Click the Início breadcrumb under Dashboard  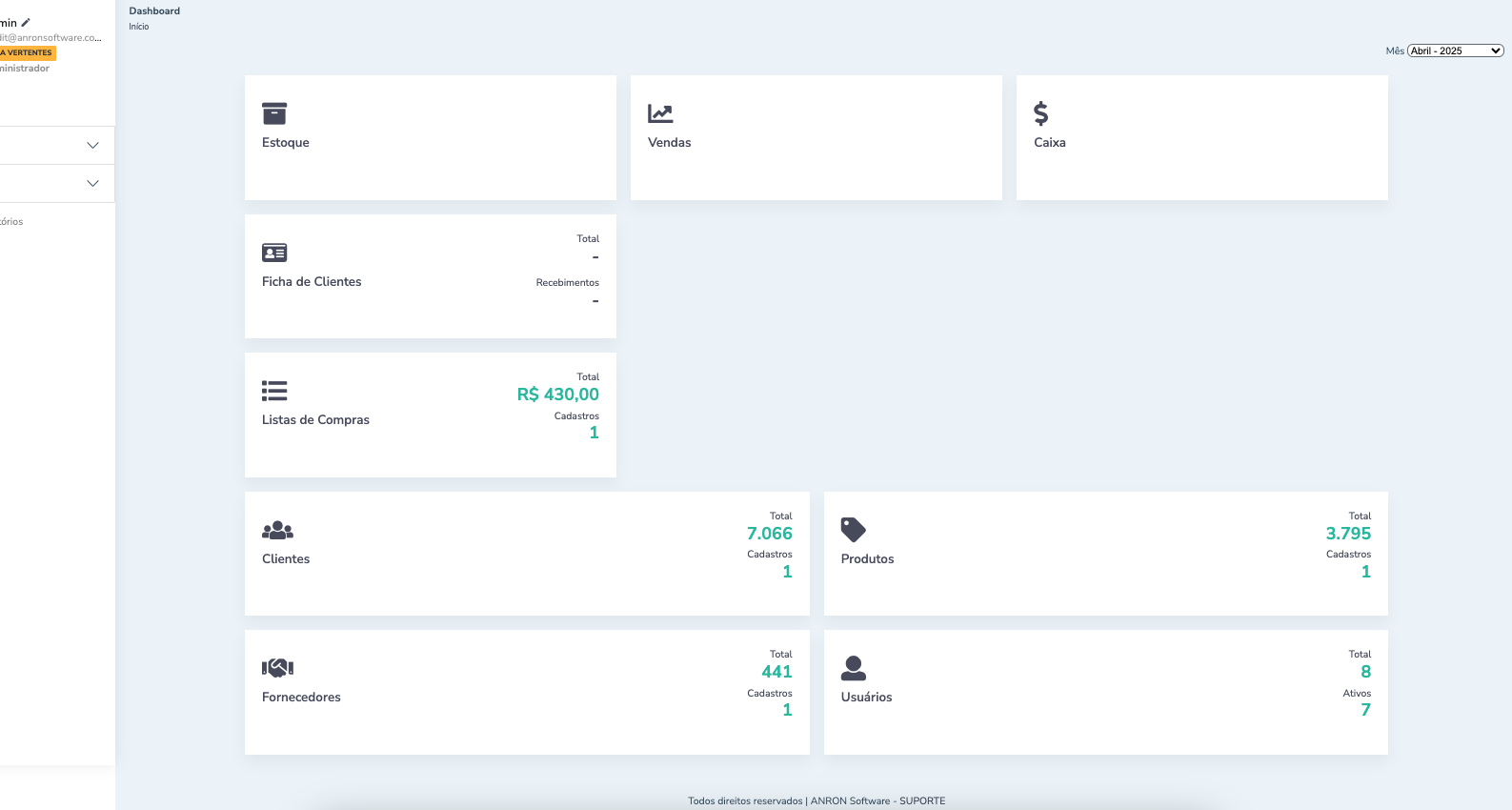pos(139,27)
